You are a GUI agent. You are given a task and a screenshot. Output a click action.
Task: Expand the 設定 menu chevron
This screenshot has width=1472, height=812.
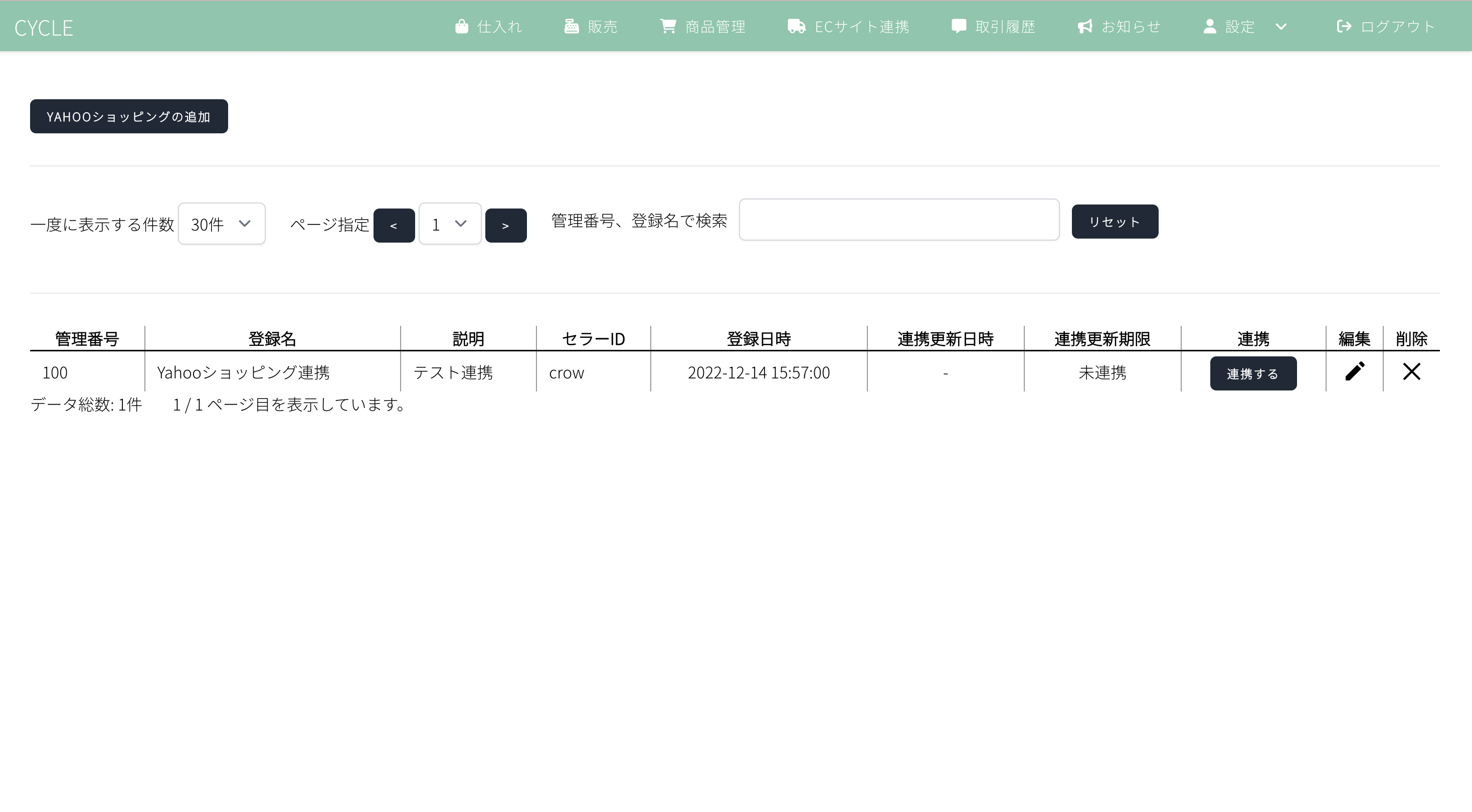click(x=1281, y=26)
